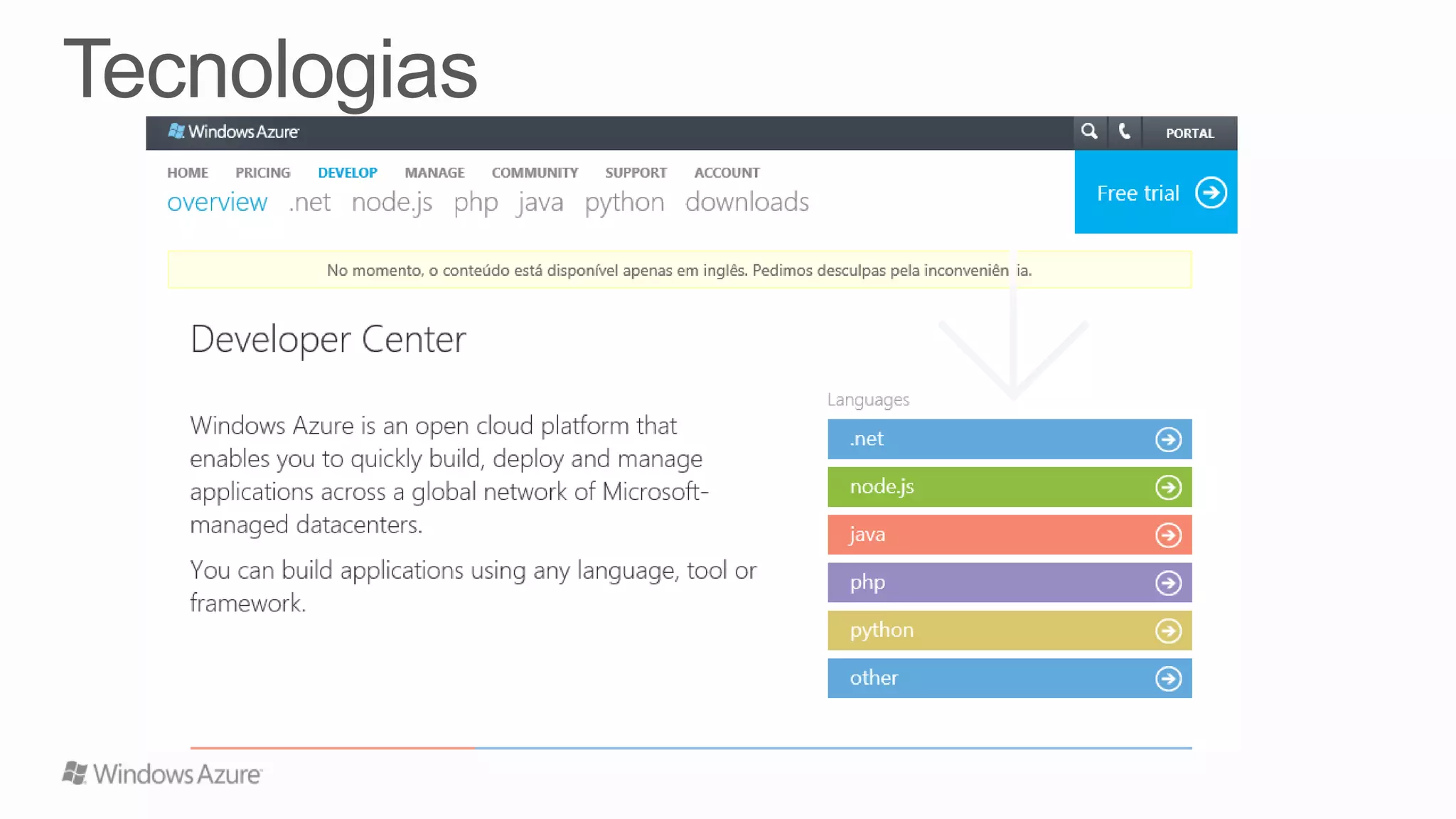Open the PORTAL link
1456x819 pixels.
point(1189,134)
